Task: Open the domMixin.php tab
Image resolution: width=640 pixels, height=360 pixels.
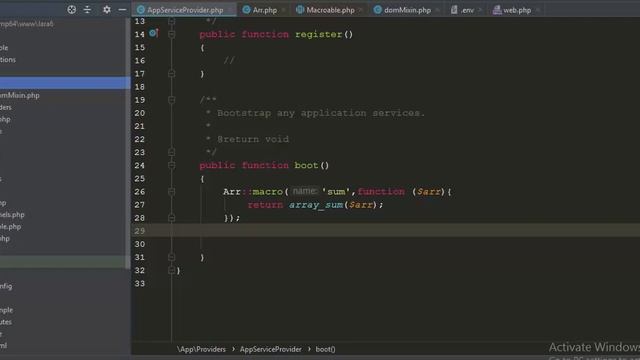Action: 407,10
